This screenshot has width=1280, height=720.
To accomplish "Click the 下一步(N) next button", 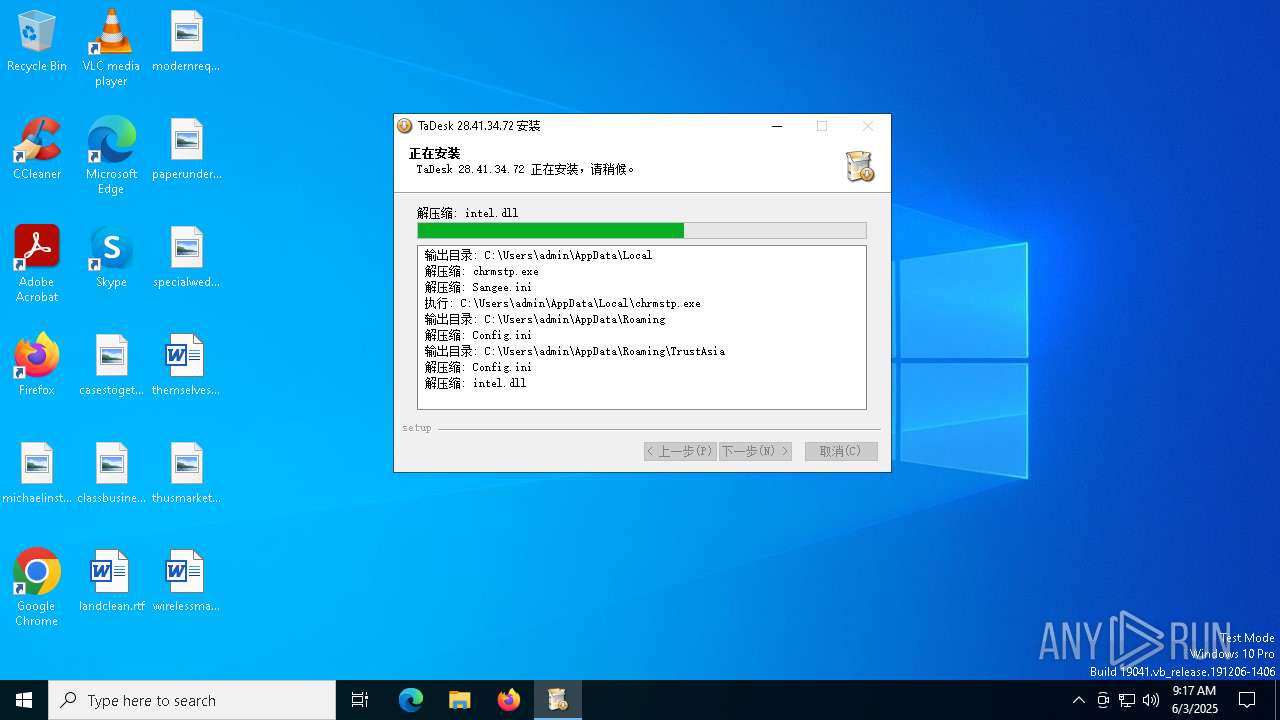I will [755, 451].
